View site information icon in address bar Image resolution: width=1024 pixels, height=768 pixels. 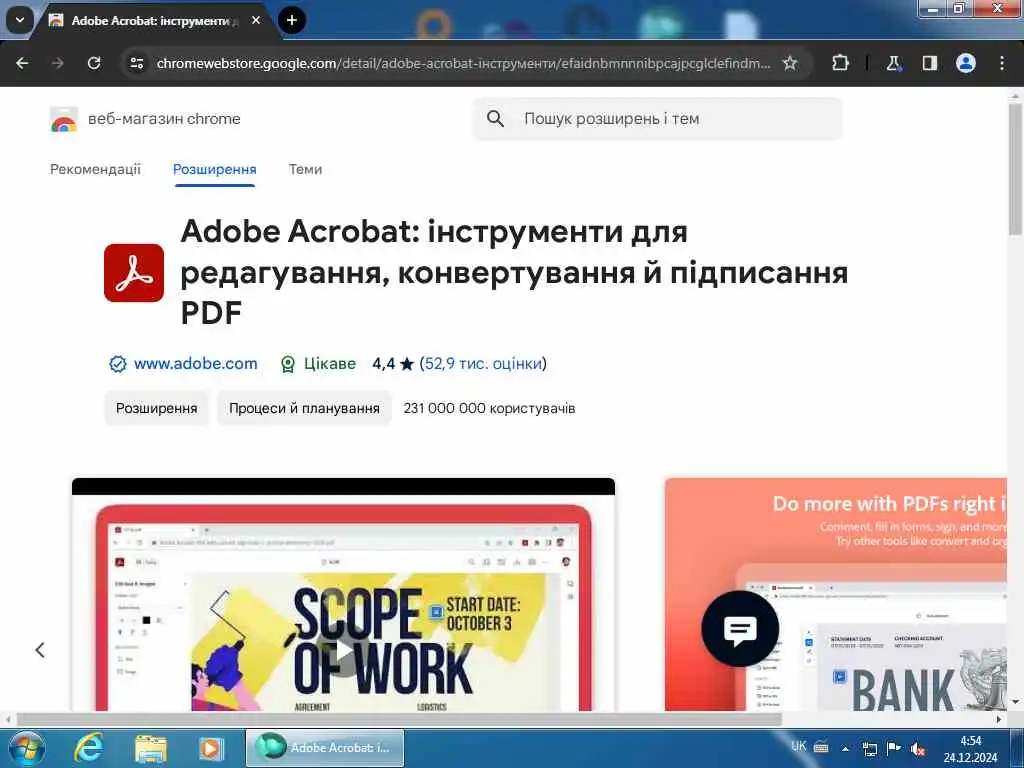coord(136,63)
